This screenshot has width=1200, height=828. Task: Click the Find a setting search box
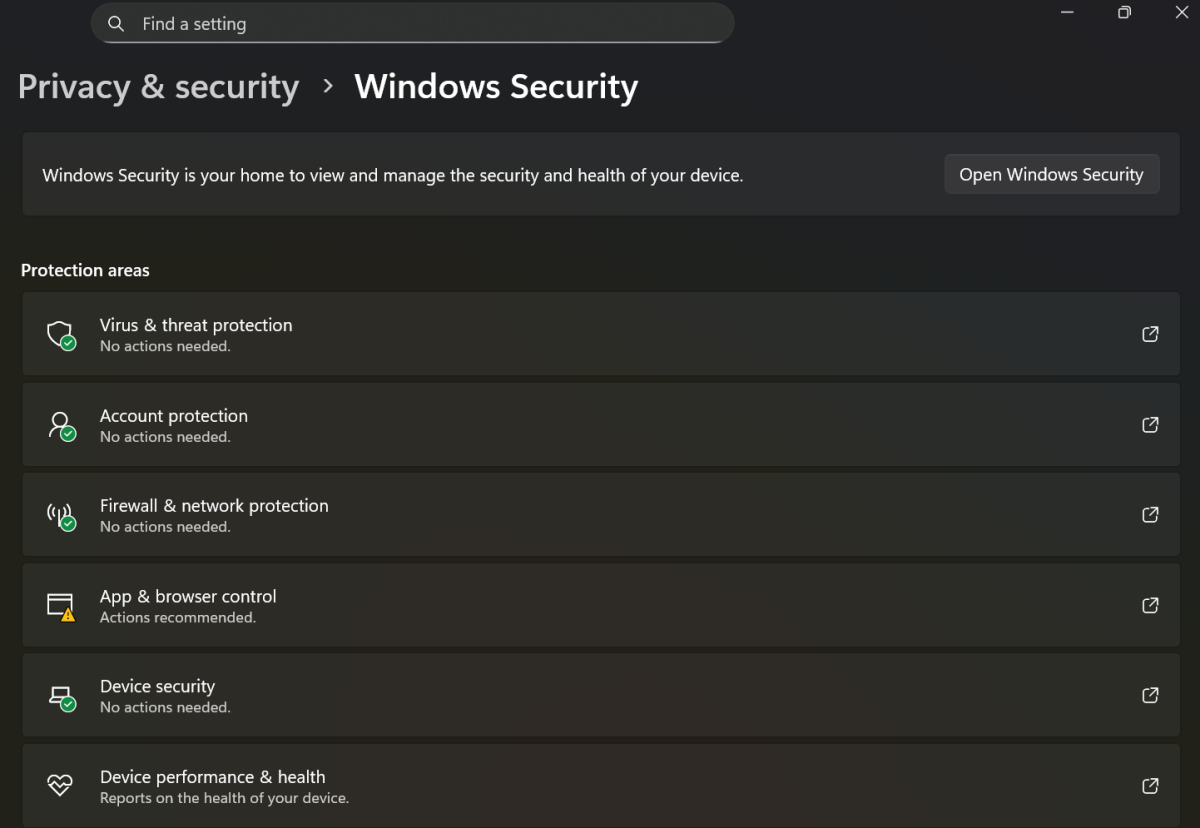coord(413,23)
